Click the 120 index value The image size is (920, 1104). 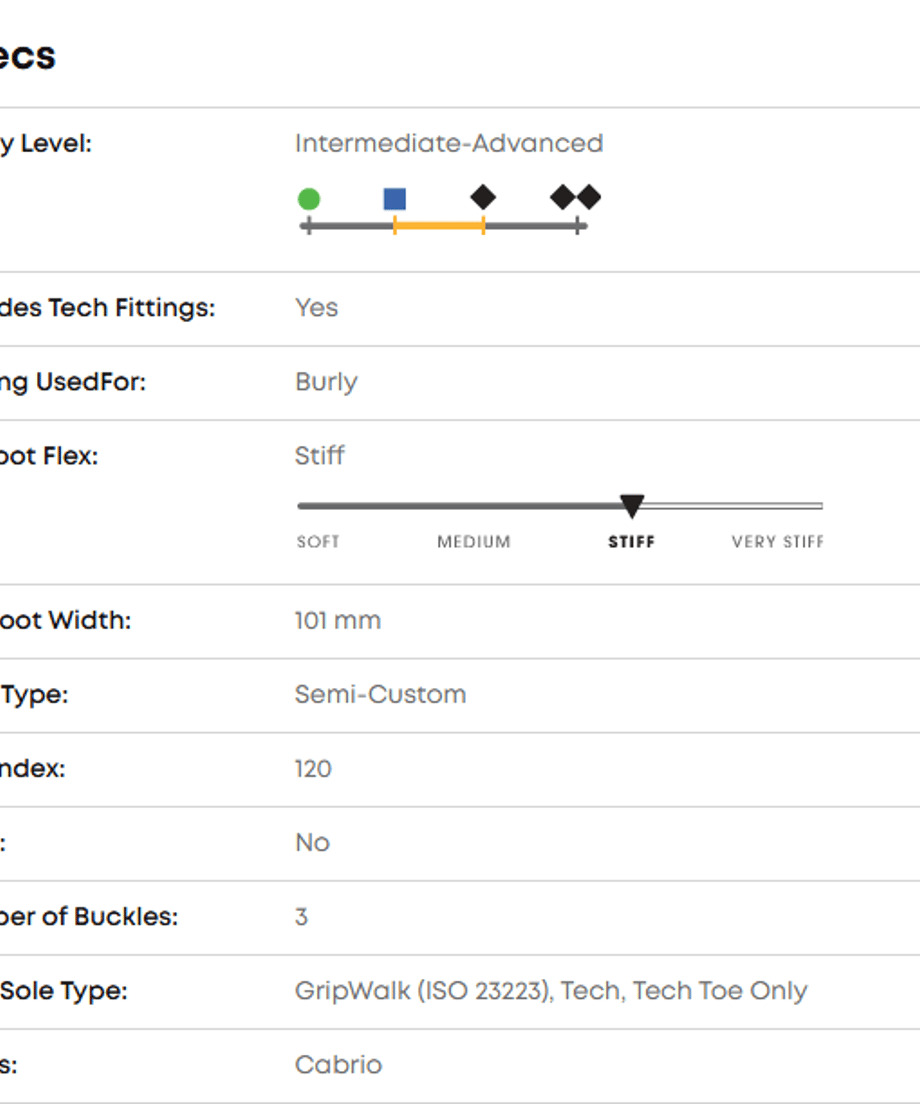pos(313,769)
